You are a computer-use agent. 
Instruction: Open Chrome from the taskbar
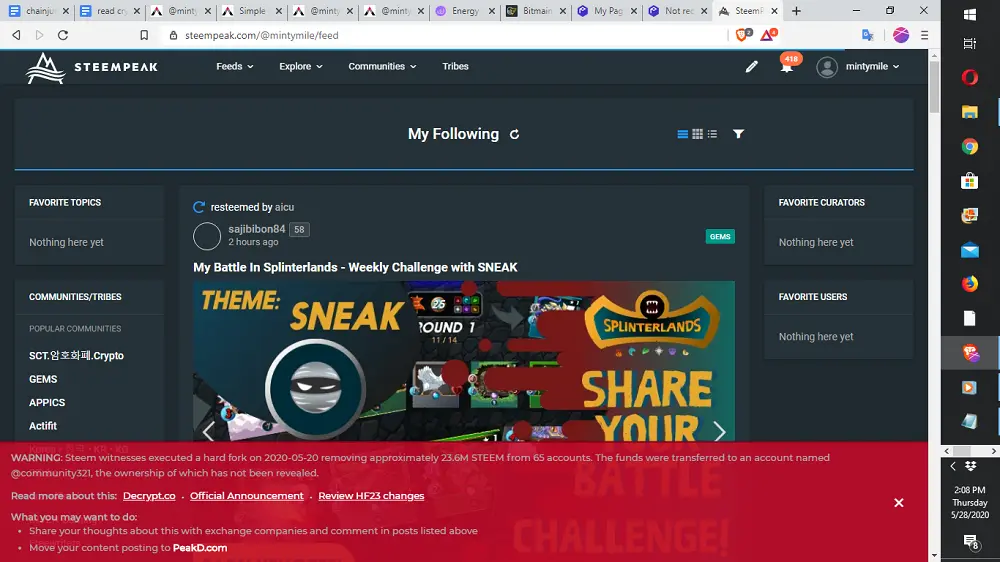tap(969, 147)
